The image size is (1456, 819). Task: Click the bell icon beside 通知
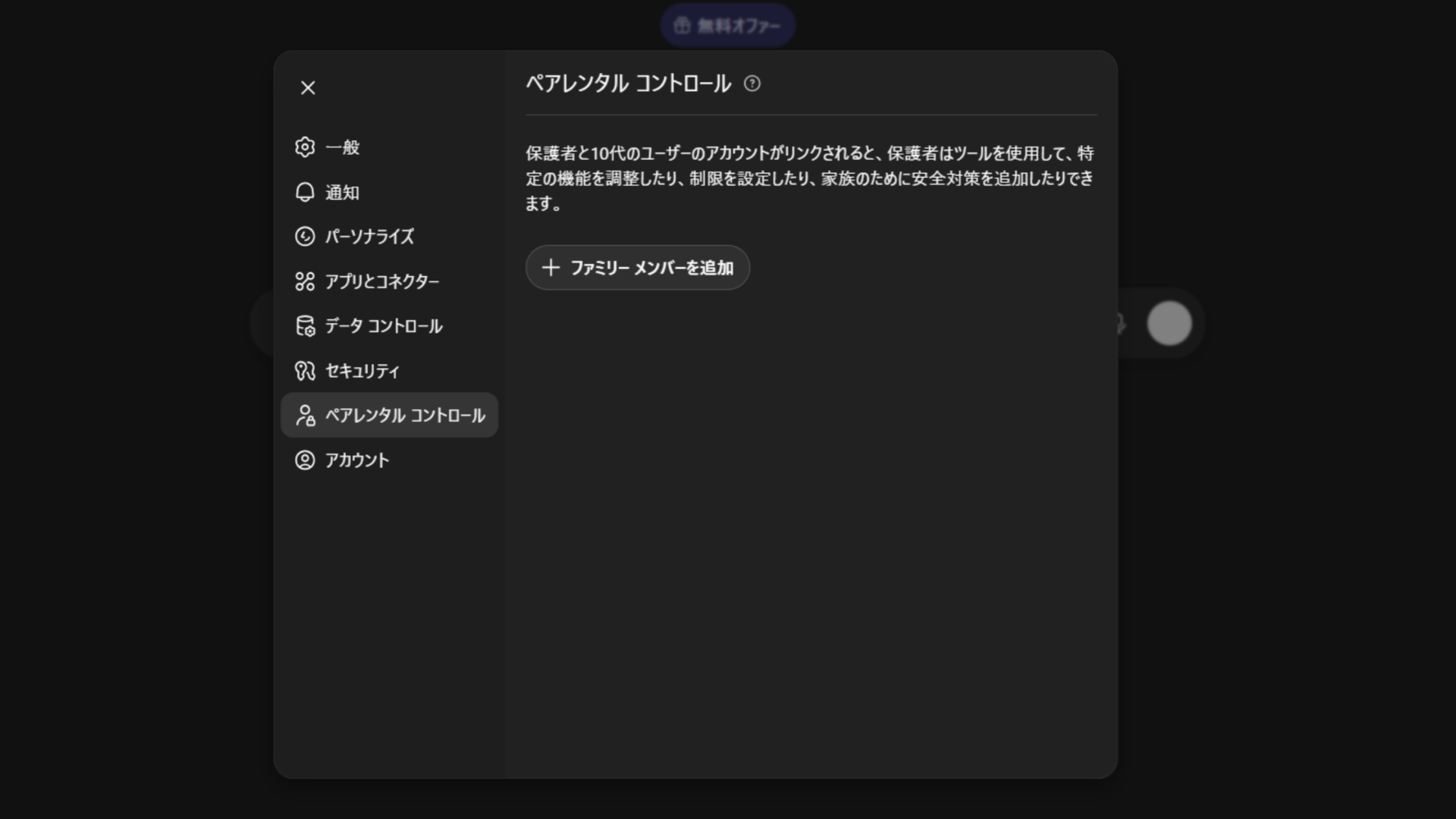click(x=305, y=192)
